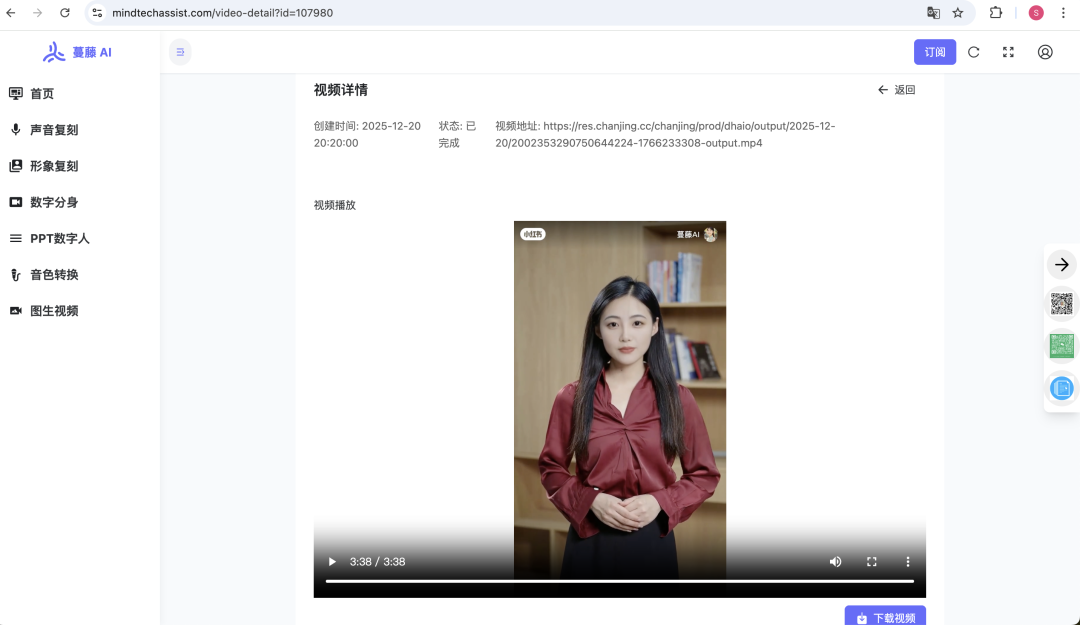Collapse the floating panel with the arrow button

point(1061,264)
